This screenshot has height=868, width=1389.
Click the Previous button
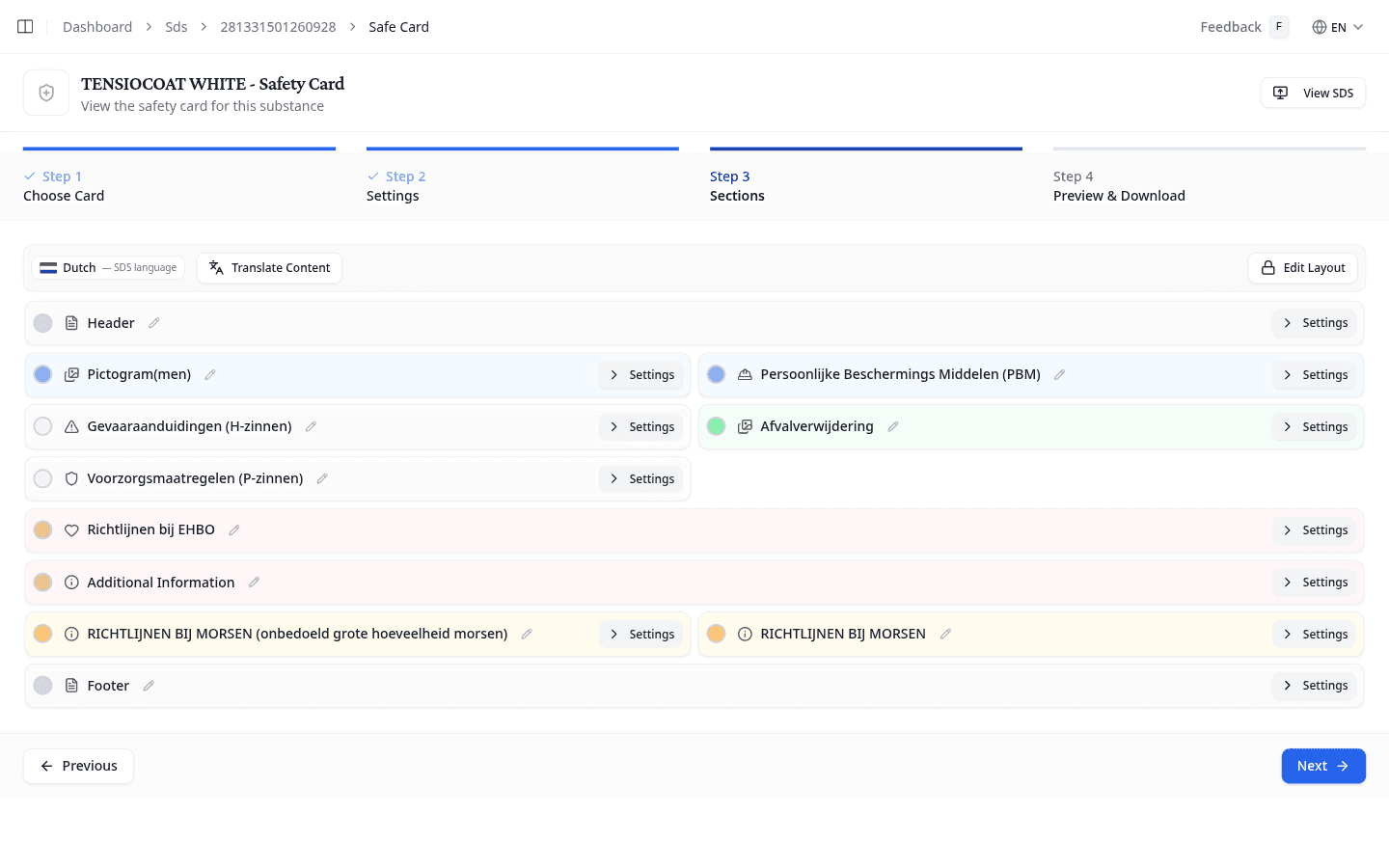point(78,766)
